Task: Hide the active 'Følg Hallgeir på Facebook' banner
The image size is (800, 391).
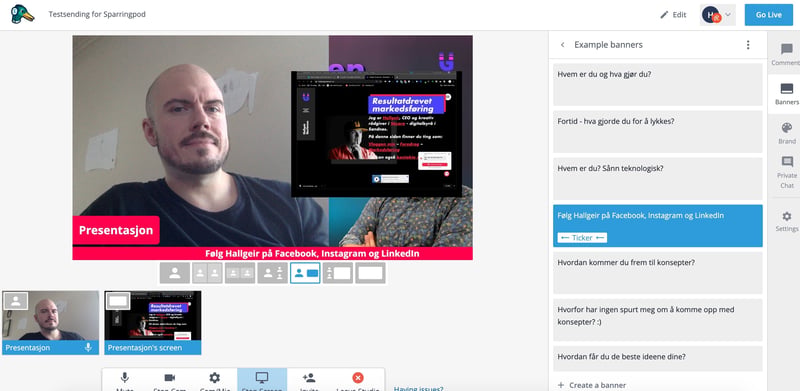Action: [658, 226]
